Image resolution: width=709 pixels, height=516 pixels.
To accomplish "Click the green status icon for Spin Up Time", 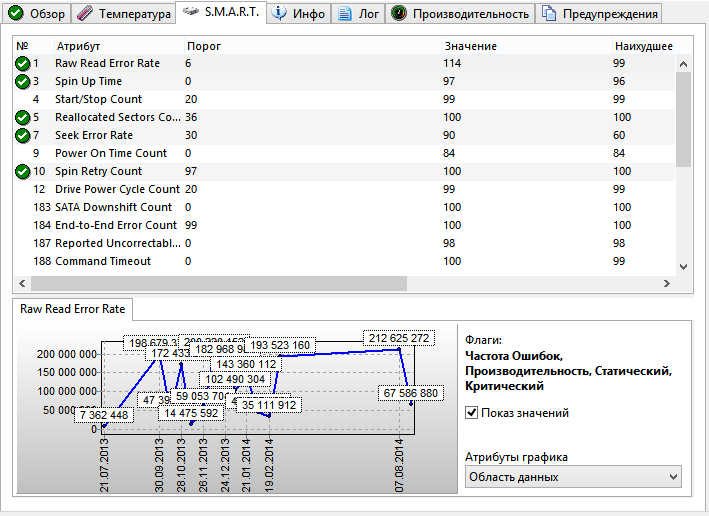I will point(22,81).
